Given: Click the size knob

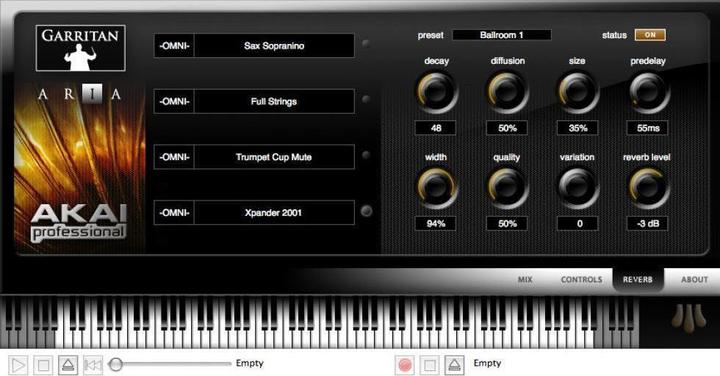Looking at the screenshot, I should tap(578, 92).
